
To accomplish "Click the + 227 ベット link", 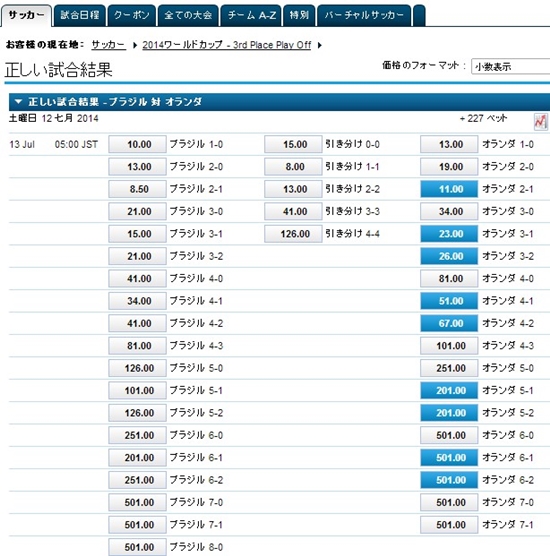I will click(x=483, y=118).
